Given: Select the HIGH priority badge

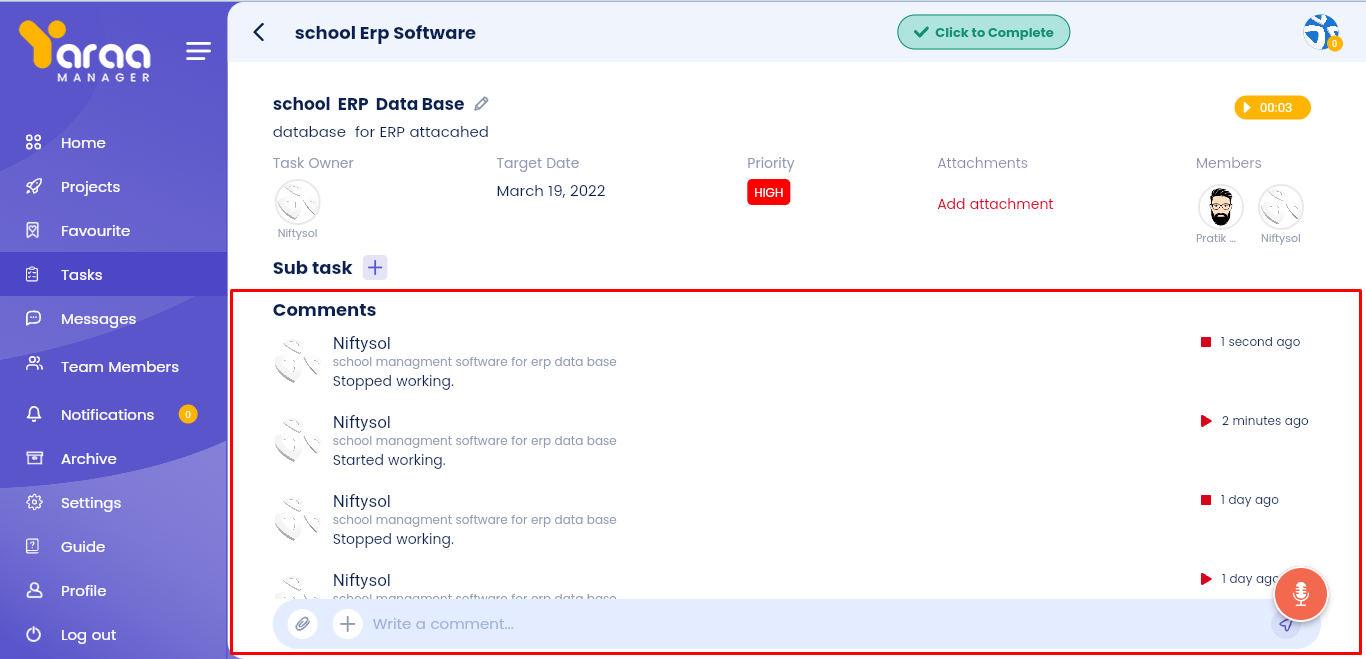Looking at the screenshot, I should click(768, 192).
